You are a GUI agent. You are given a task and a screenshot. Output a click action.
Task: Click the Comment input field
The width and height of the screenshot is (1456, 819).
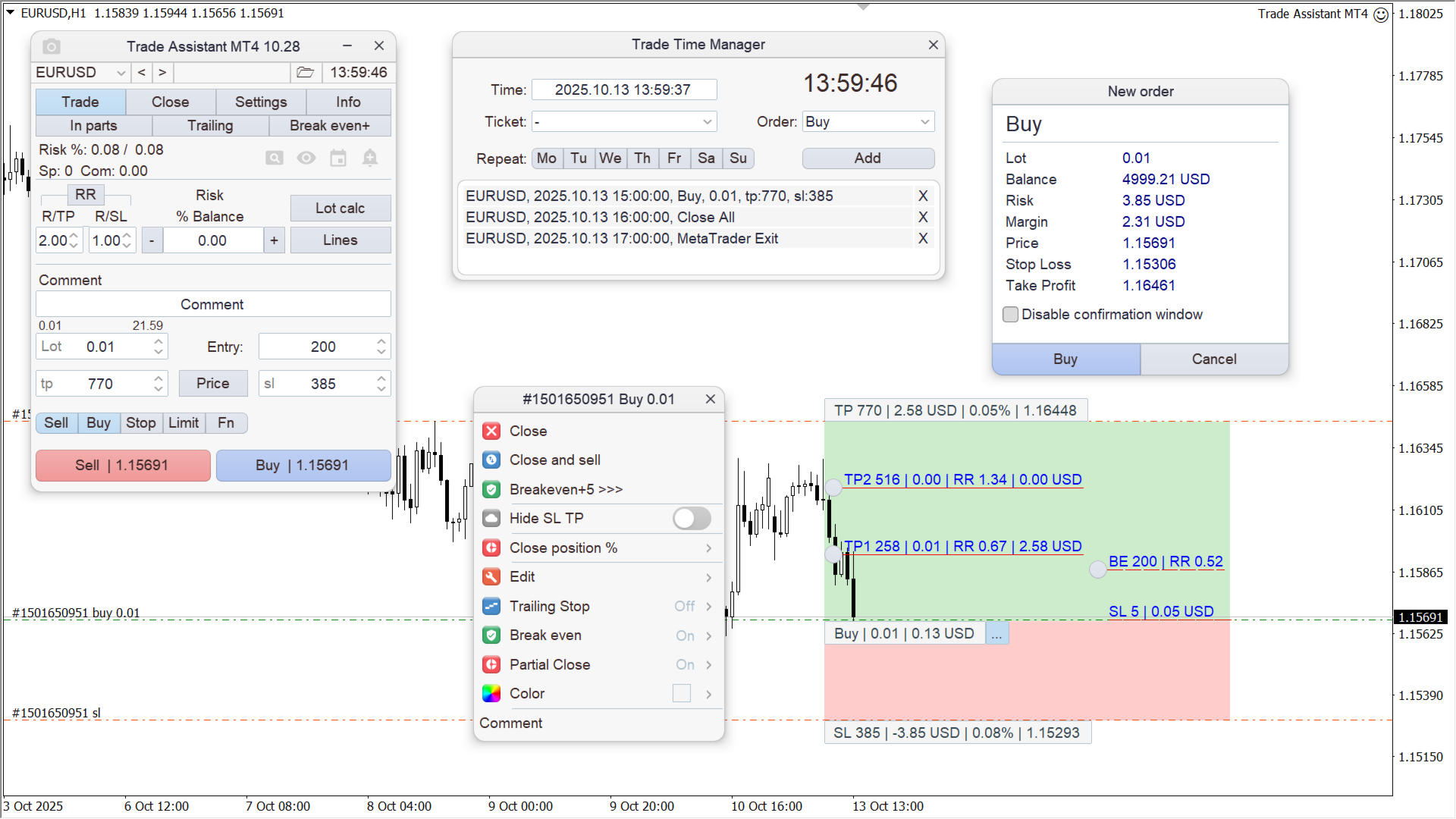[x=213, y=305]
